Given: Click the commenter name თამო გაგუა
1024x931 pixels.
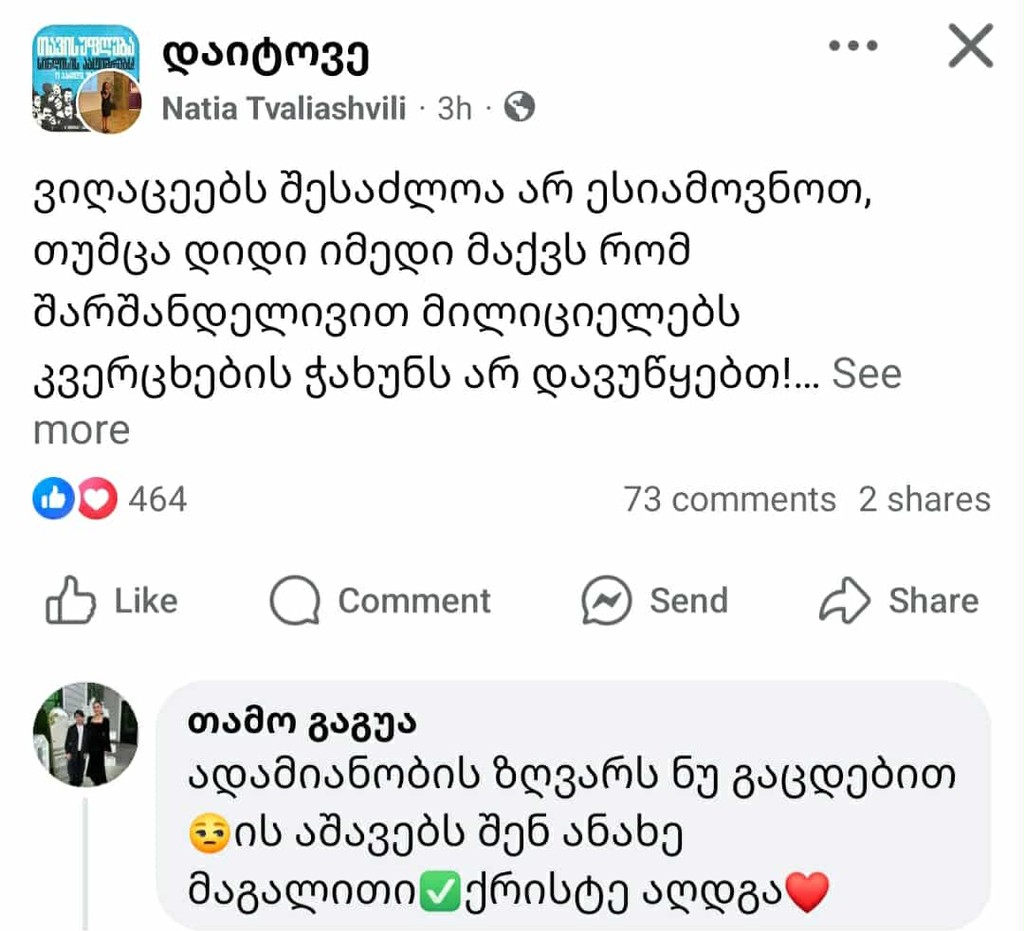Looking at the screenshot, I should (x=301, y=724).
